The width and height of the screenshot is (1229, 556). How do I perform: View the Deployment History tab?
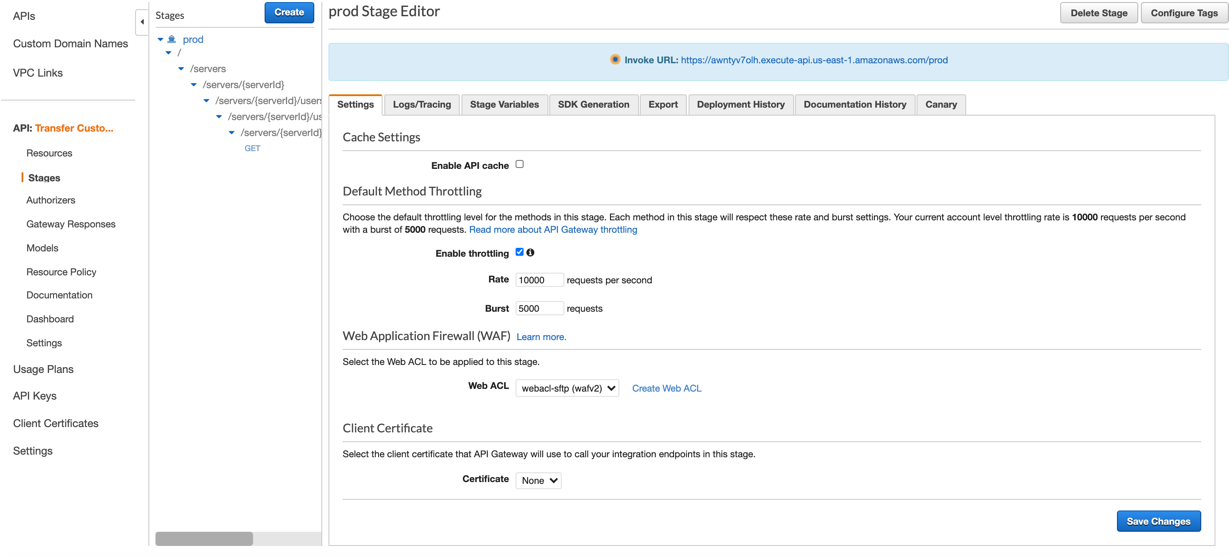[741, 104]
